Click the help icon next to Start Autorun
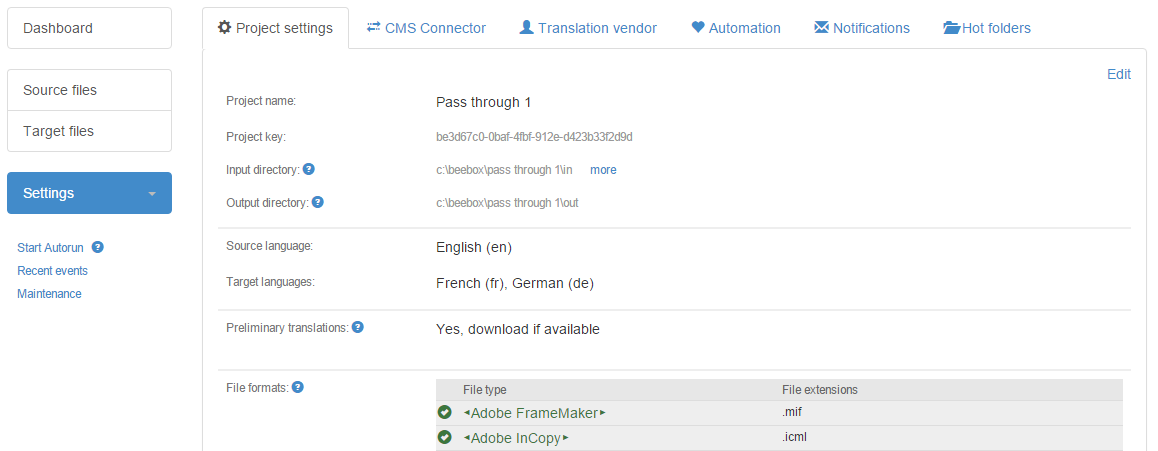 click(x=98, y=247)
